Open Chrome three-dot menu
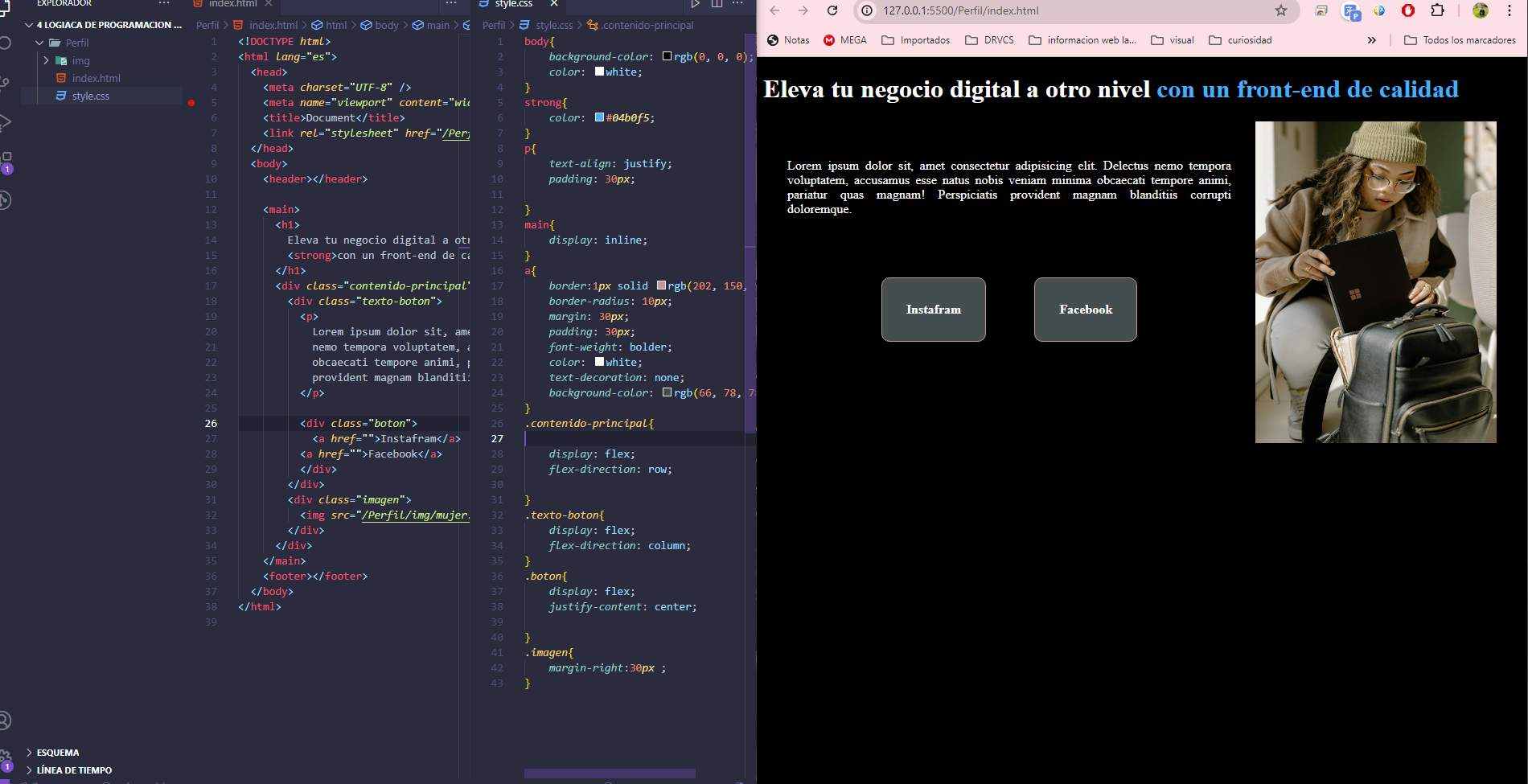 (1510, 10)
